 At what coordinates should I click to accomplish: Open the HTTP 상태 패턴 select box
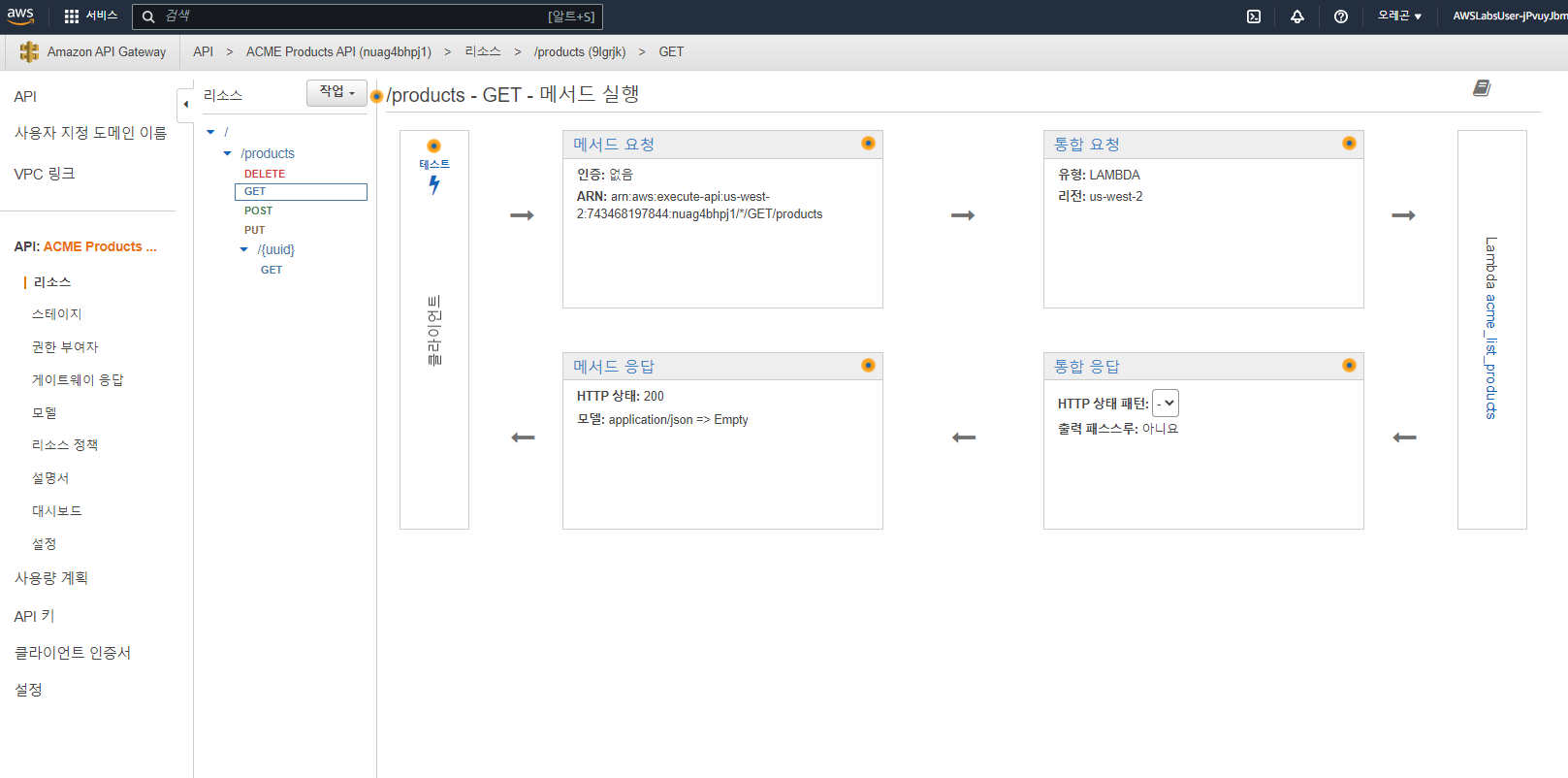point(1166,404)
